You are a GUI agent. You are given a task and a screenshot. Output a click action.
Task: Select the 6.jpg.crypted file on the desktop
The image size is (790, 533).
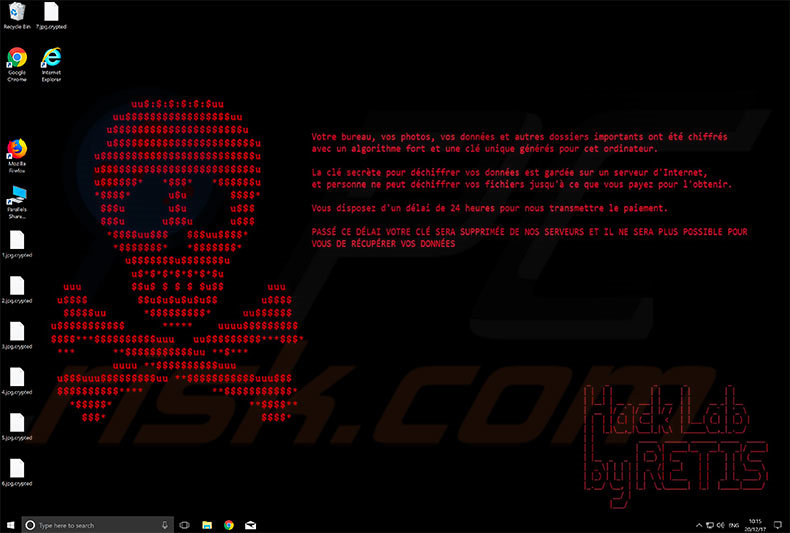coord(17,473)
